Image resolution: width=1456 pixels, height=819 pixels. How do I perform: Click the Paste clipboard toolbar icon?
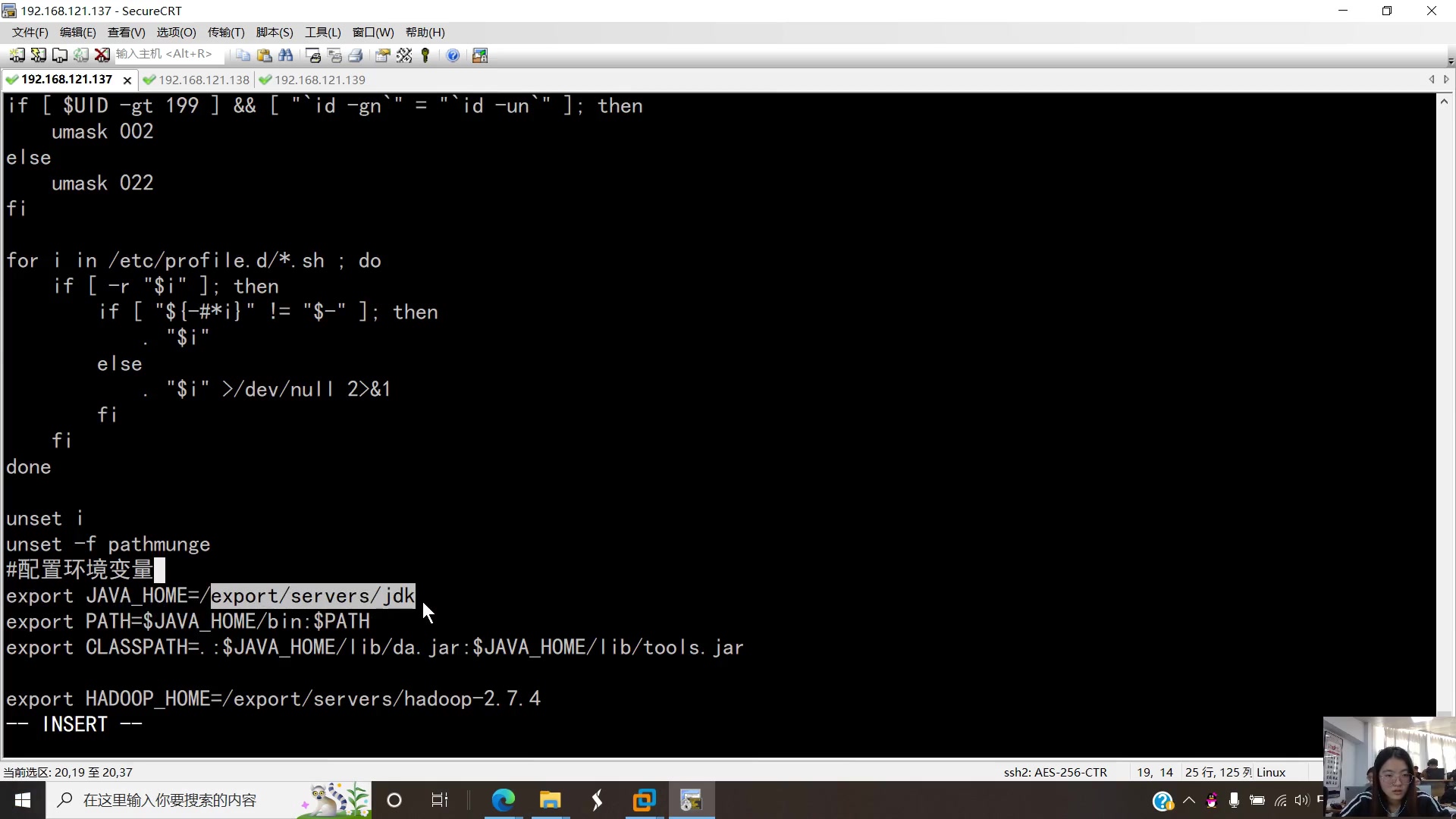pos(264,55)
